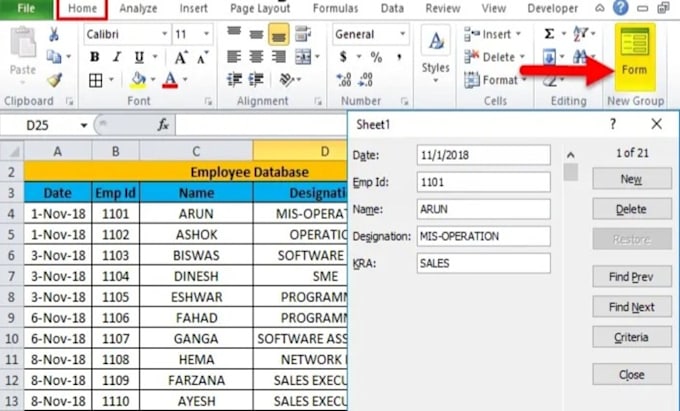The height and width of the screenshot is (411, 680).
Task: Click the Paste clipboard icon
Action: coord(22,42)
